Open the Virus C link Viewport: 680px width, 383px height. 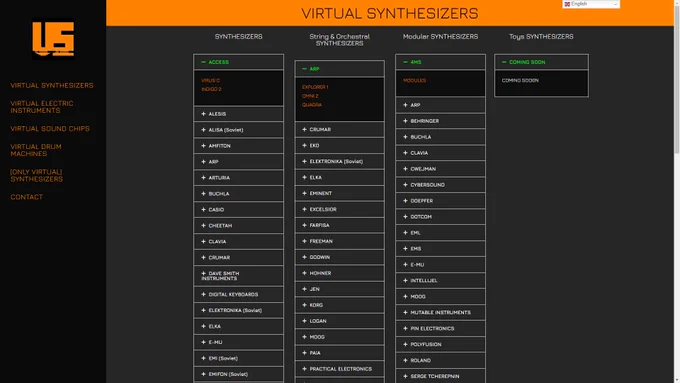click(210, 80)
